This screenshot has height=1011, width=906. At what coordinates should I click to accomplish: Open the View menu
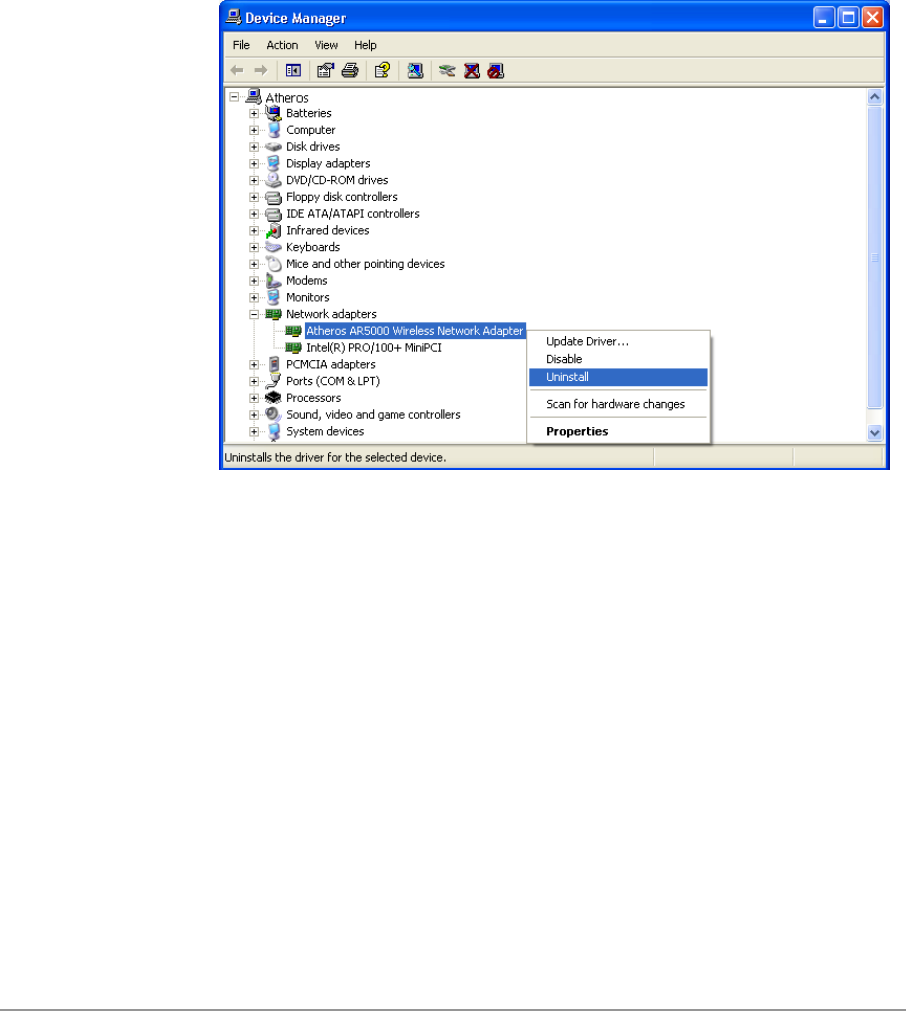click(x=326, y=45)
